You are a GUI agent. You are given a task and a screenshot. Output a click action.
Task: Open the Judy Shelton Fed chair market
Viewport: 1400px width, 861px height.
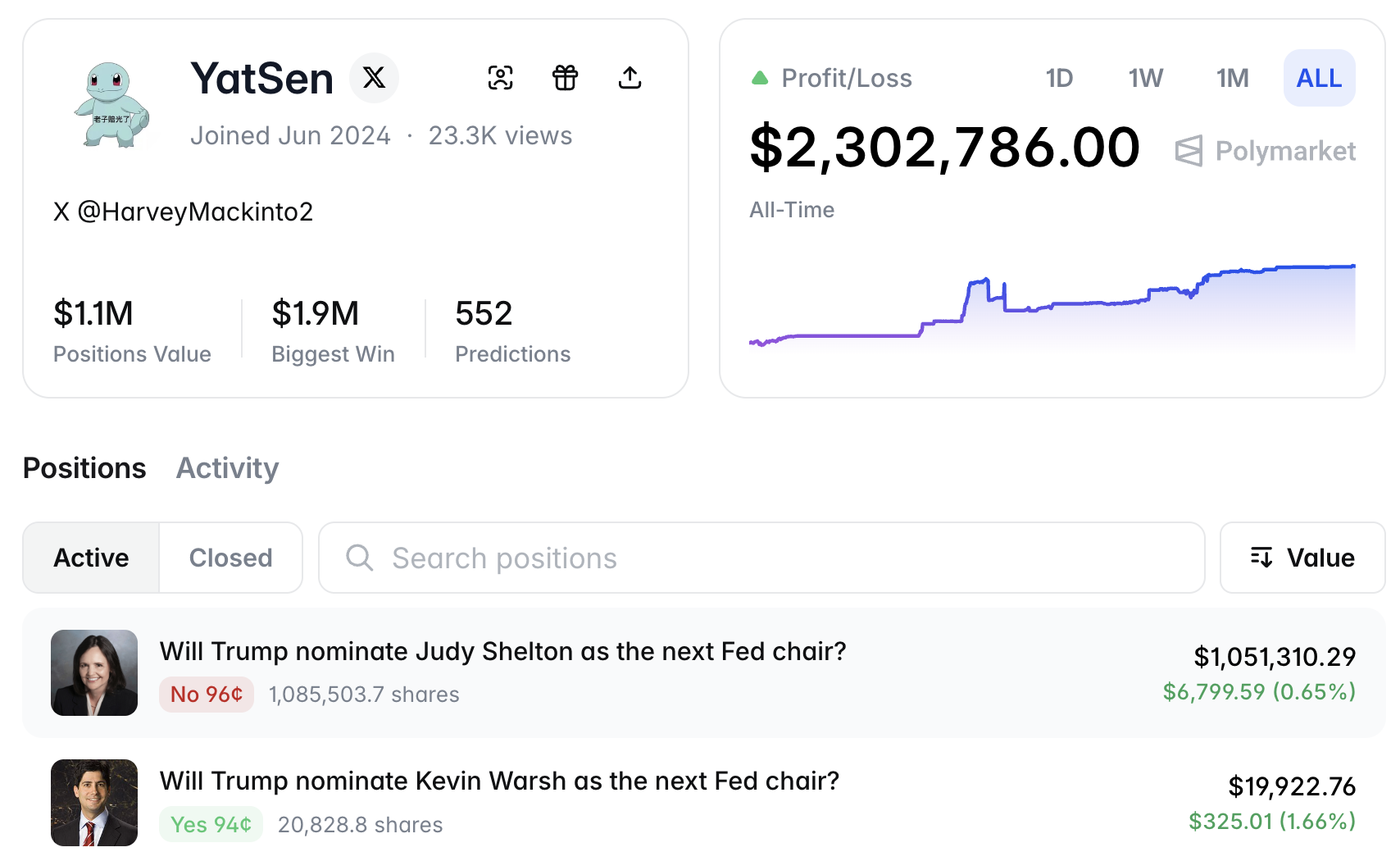tap(502, 651)
